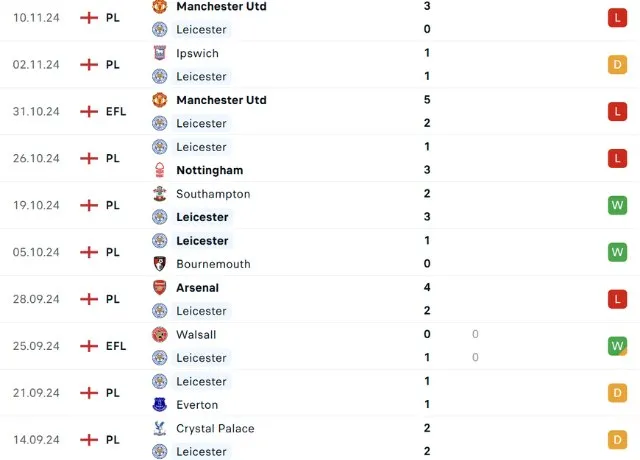Image resolution: width=640 pixels, height=460 pixels.
Task: Click the L result badge for the Arsenal match
Action: tap(617, 299)
